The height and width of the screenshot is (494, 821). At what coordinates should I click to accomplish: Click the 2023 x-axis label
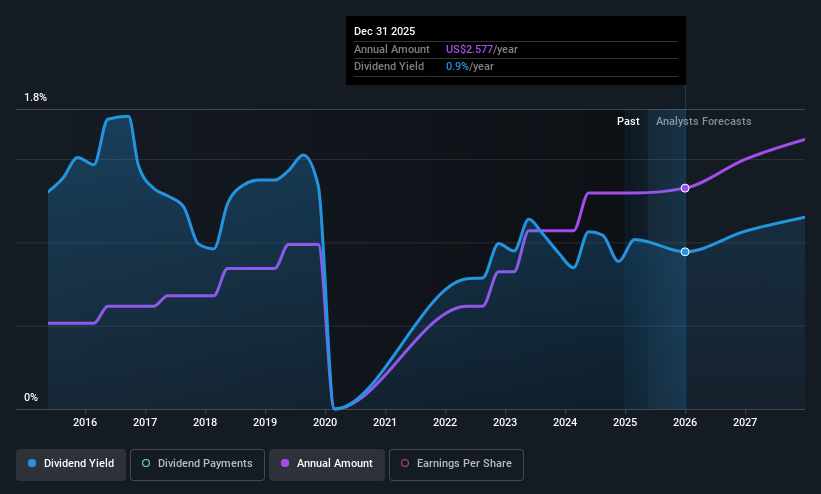point(505,422)
